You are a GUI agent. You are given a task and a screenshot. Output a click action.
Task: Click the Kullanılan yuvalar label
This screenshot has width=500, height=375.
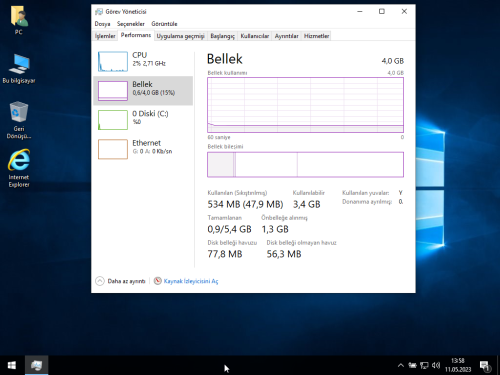(366, 193)
